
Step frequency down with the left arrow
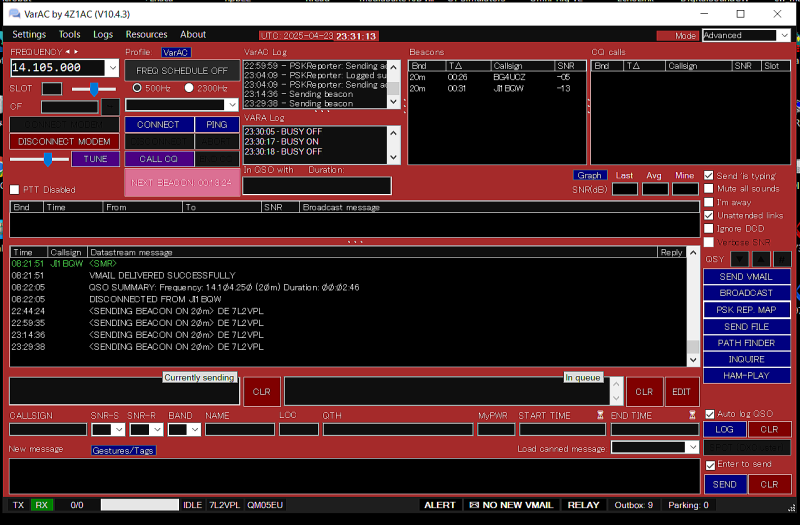pyautogui.click(x=67, y=52)
